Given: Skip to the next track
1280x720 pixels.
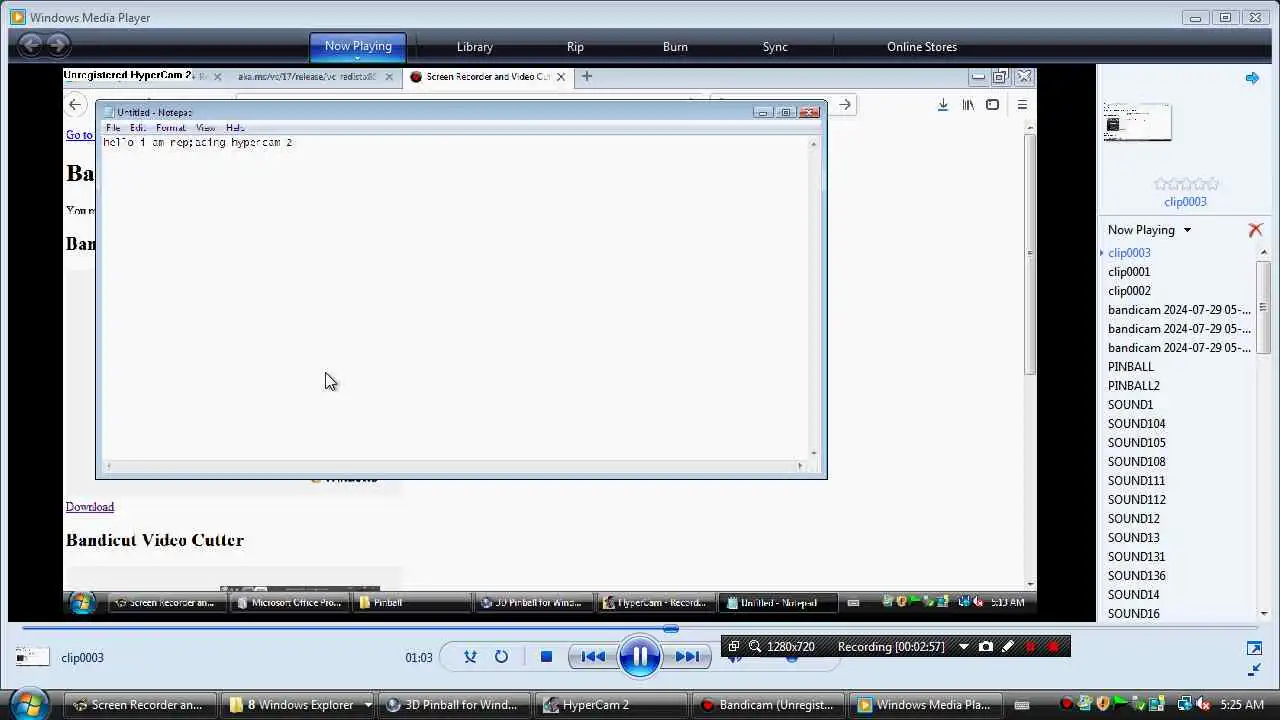Looking at the screenshot, I should [x=686, y=657].
